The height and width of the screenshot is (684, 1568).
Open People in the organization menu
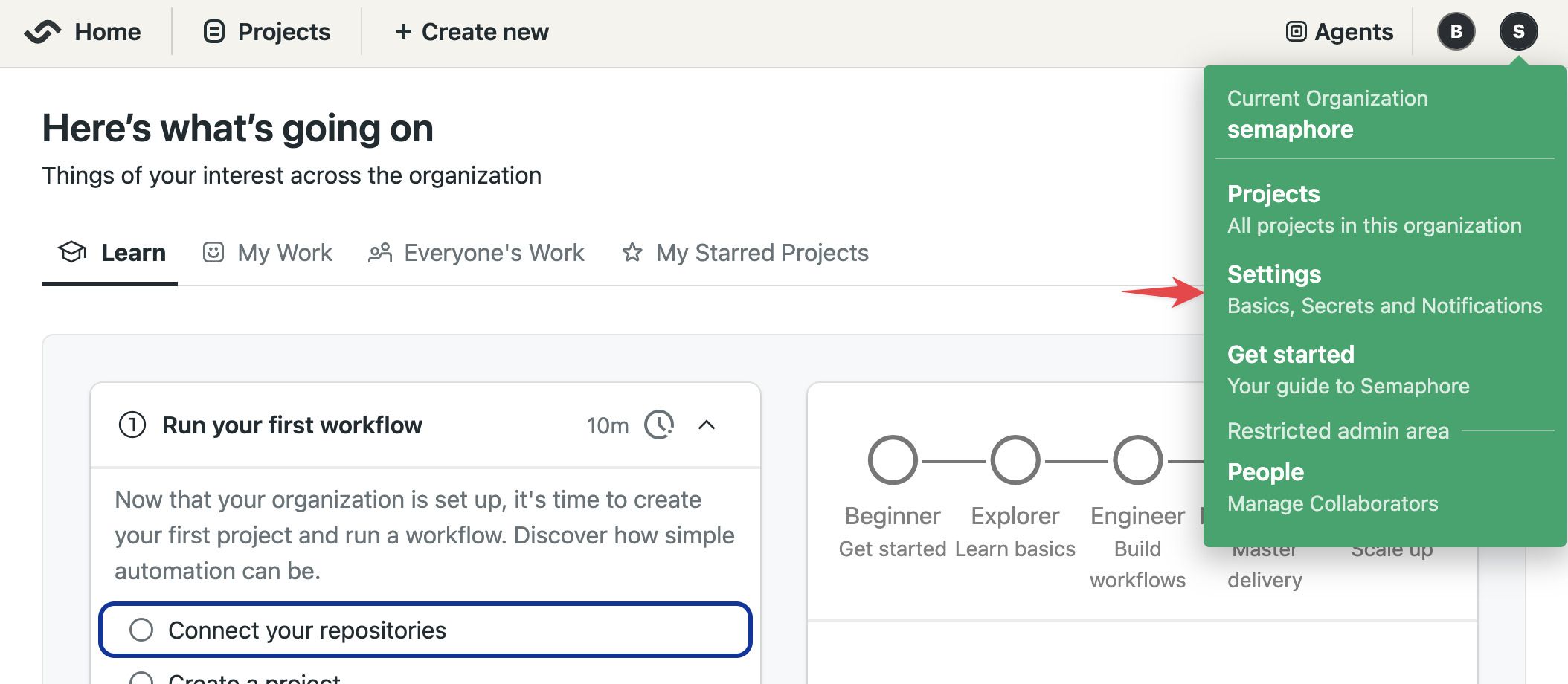click(1265, 472)
